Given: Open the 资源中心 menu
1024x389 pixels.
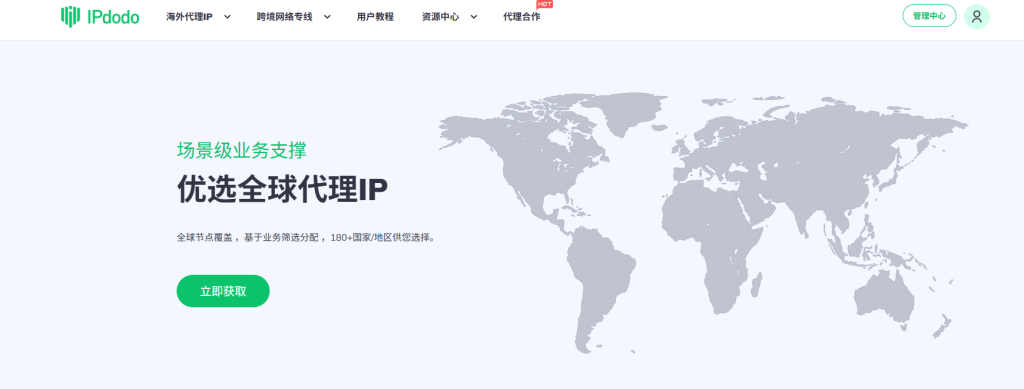Looking at the screenshot, I should tap(440, 17).
